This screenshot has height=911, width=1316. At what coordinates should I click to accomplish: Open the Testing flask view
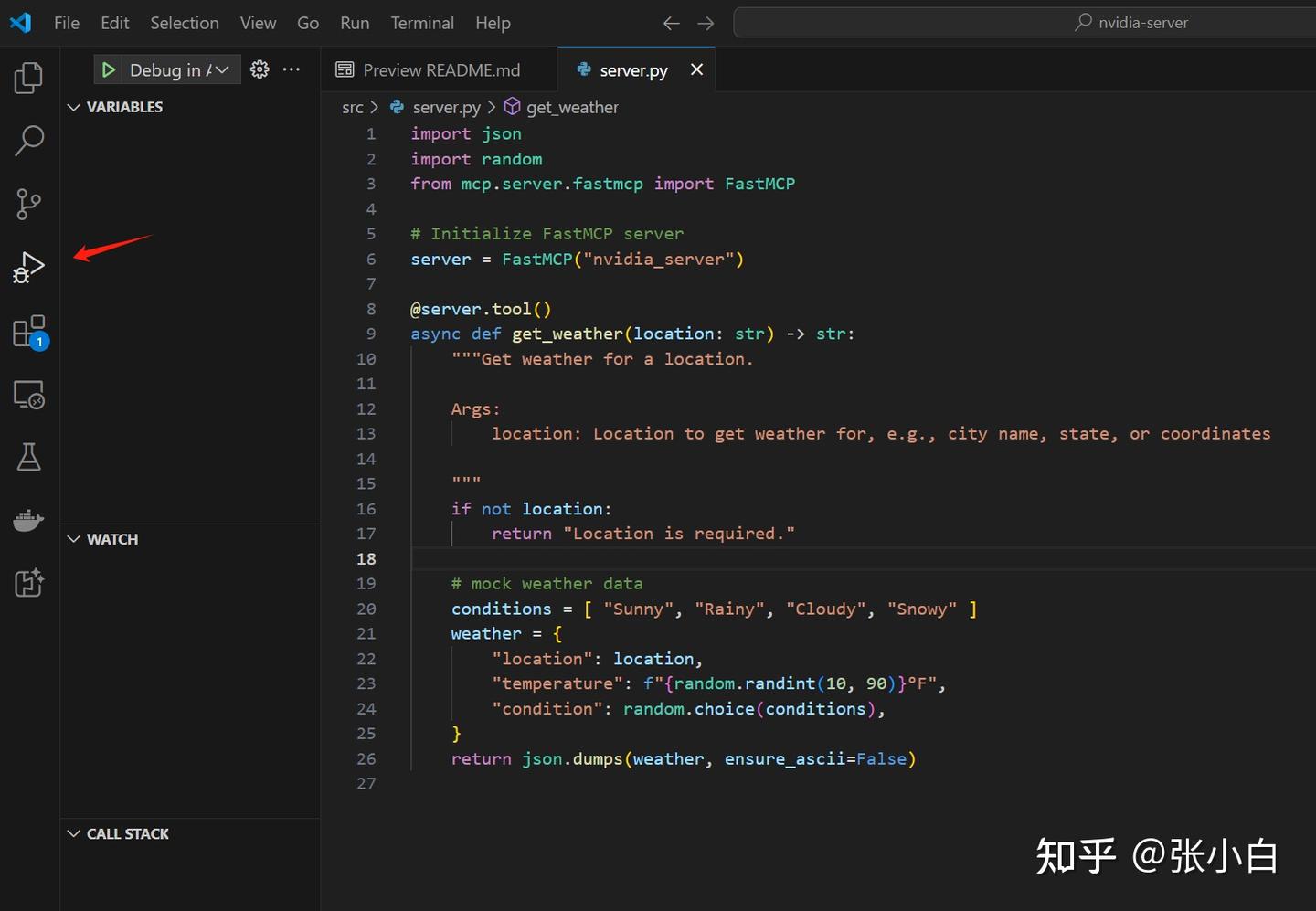coord(29,457)
